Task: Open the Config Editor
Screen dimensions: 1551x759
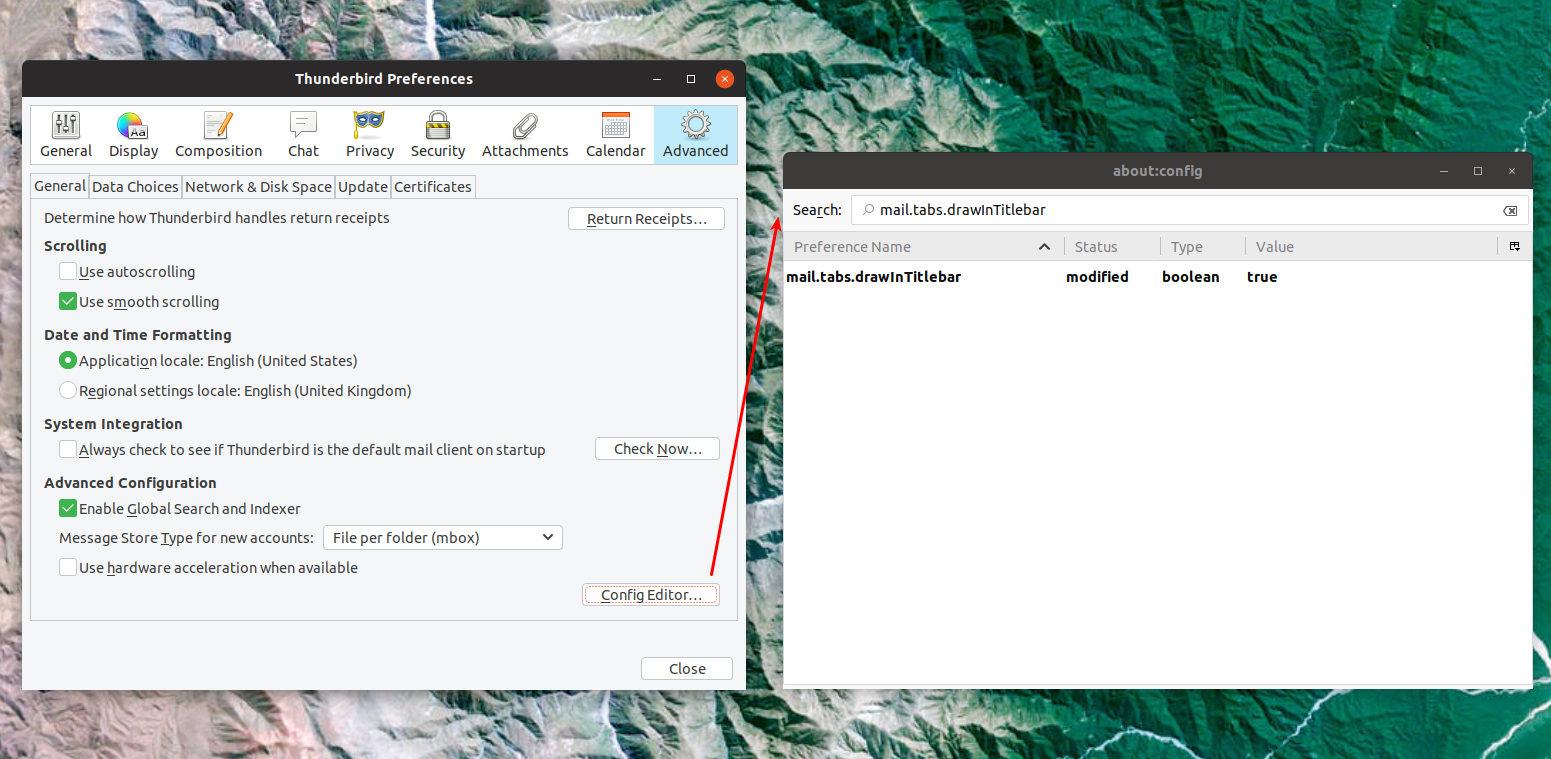Action: click(651, 595)
